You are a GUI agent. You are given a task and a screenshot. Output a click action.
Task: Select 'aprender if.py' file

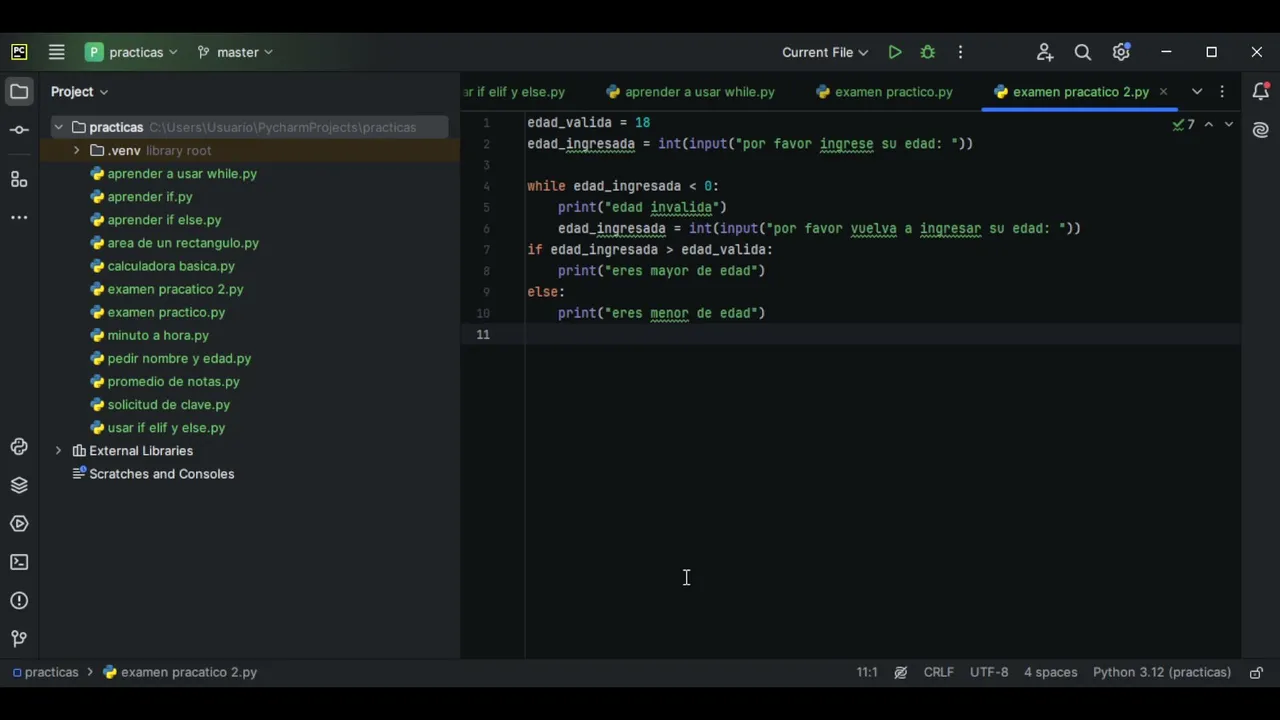tap(141, 197)
